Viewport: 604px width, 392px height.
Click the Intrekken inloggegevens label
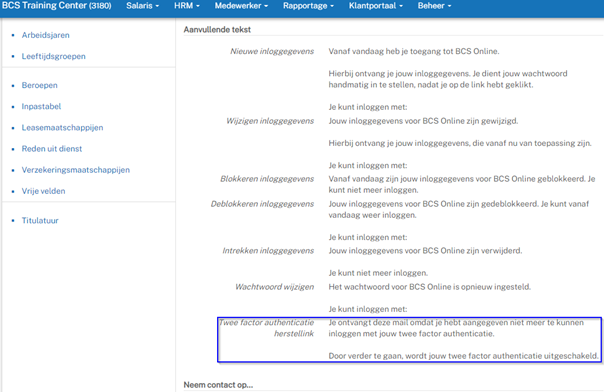point(268,251)
